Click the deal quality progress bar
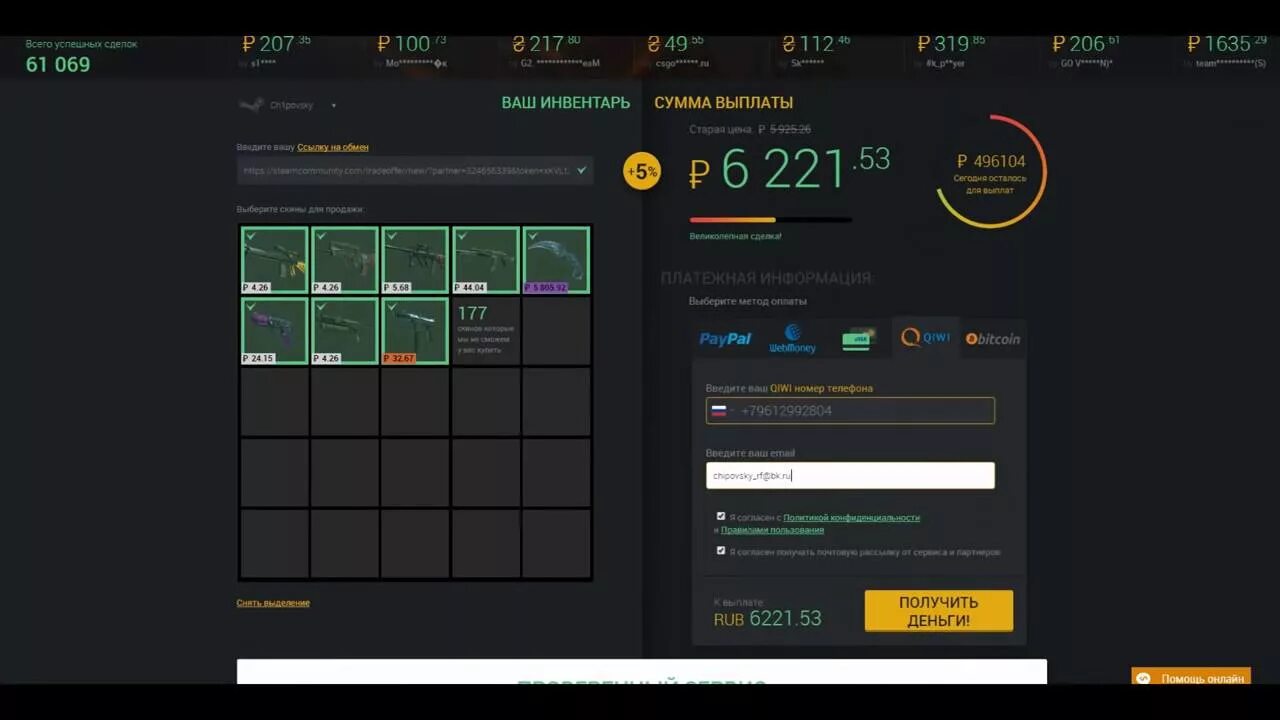 (770, 220)
